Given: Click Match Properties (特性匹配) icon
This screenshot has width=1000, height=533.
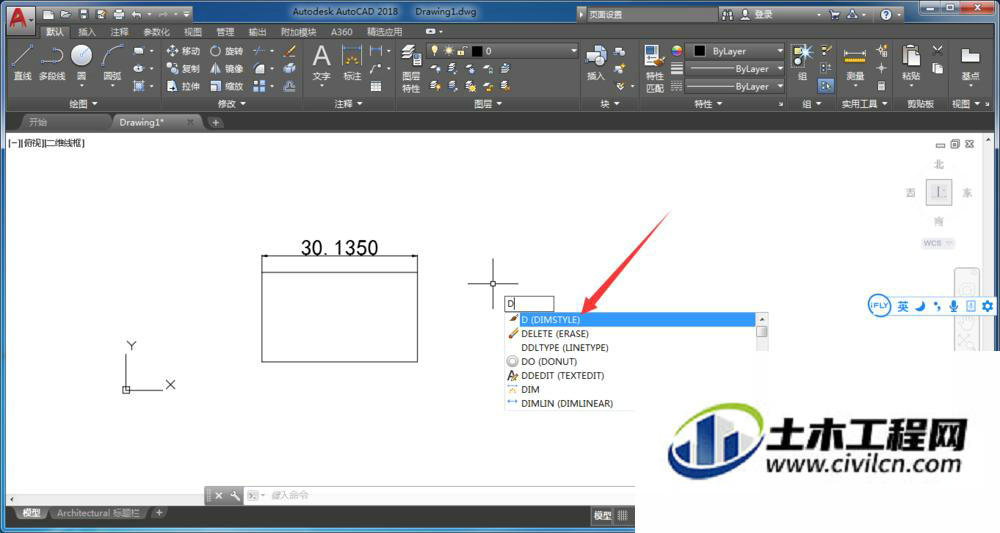Looking at the screenshot, I should pyautogui.click(x=655, y=69).
